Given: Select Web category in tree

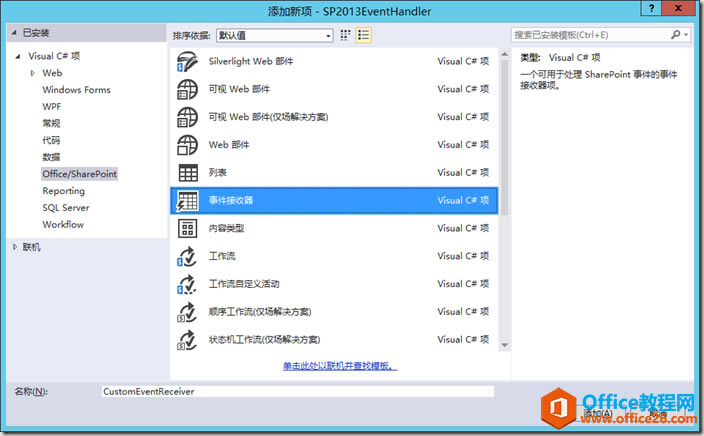Looking at the screenshot, I should tap(52, 73).
